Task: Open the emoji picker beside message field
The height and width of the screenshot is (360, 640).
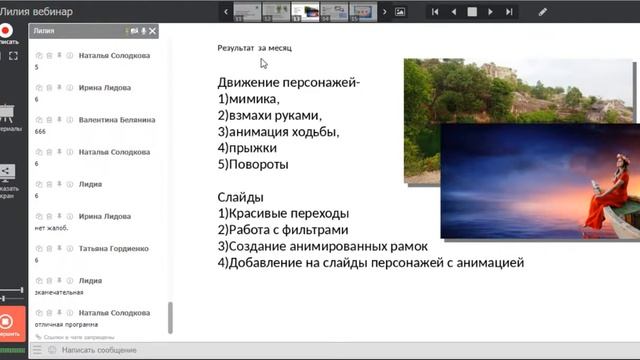Action: click(x=52, y=350)
